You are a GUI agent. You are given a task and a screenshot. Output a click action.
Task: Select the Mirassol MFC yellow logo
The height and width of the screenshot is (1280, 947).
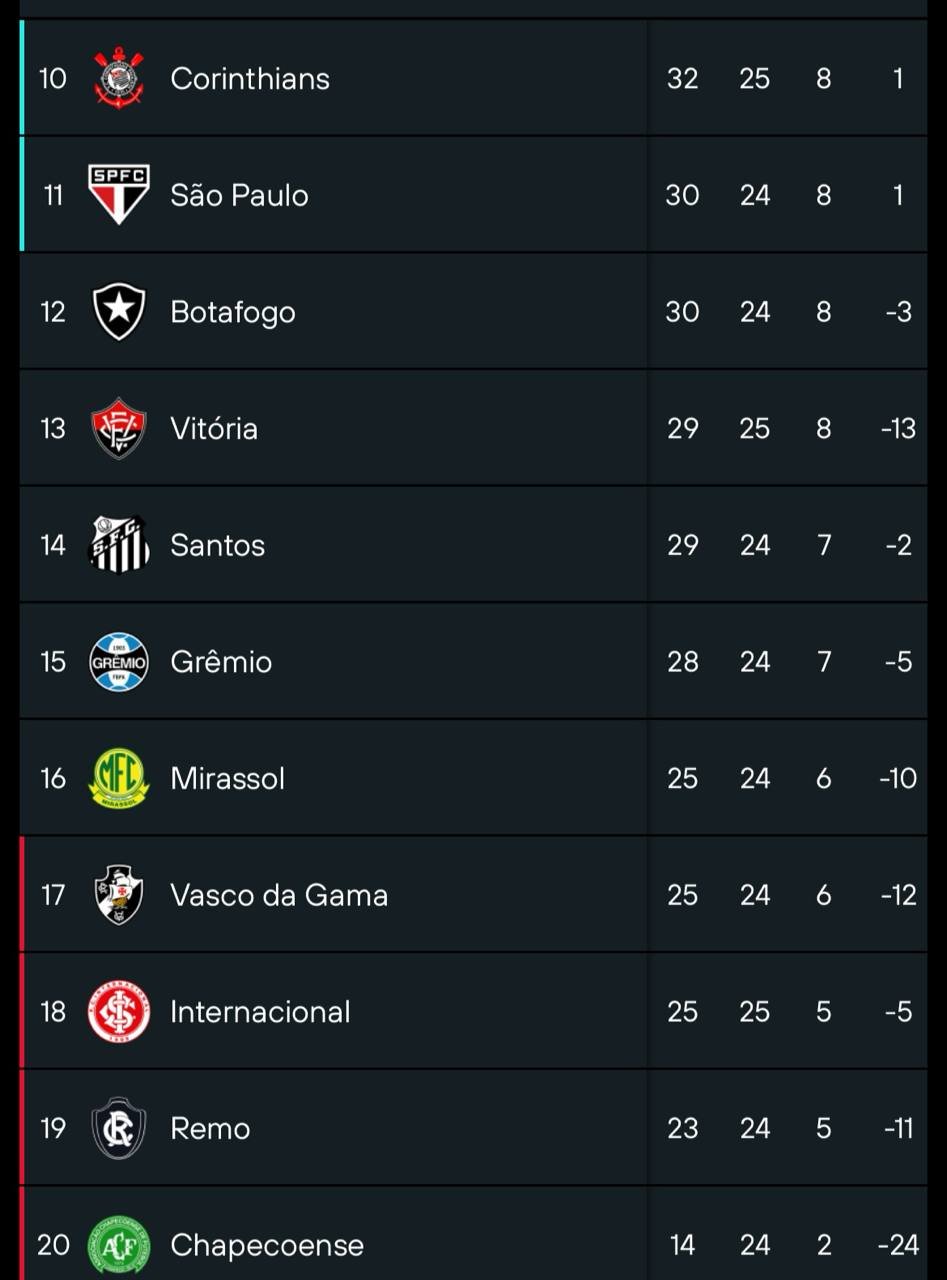(119, 778)
